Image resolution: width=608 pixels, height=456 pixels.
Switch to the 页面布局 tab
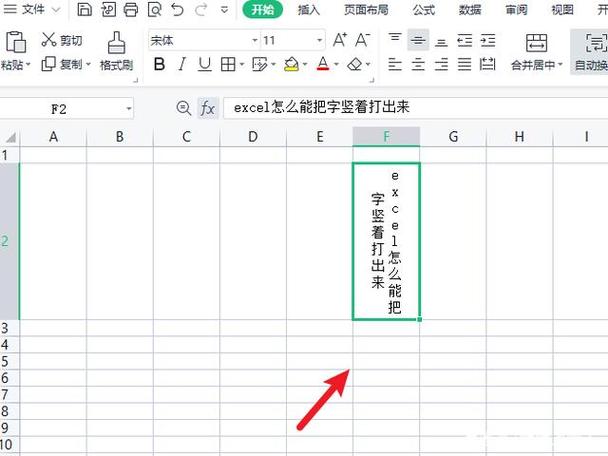pyautogui.click(x=366, y=9)
